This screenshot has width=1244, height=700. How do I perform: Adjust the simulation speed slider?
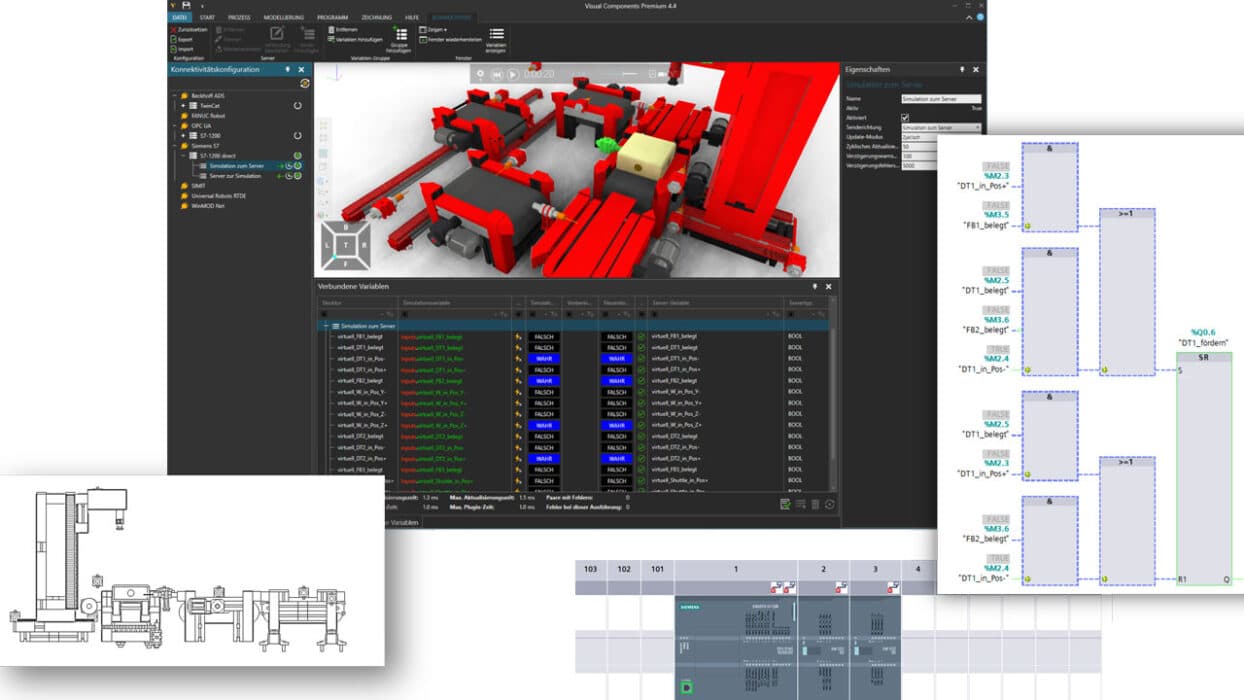coord(629,74)
